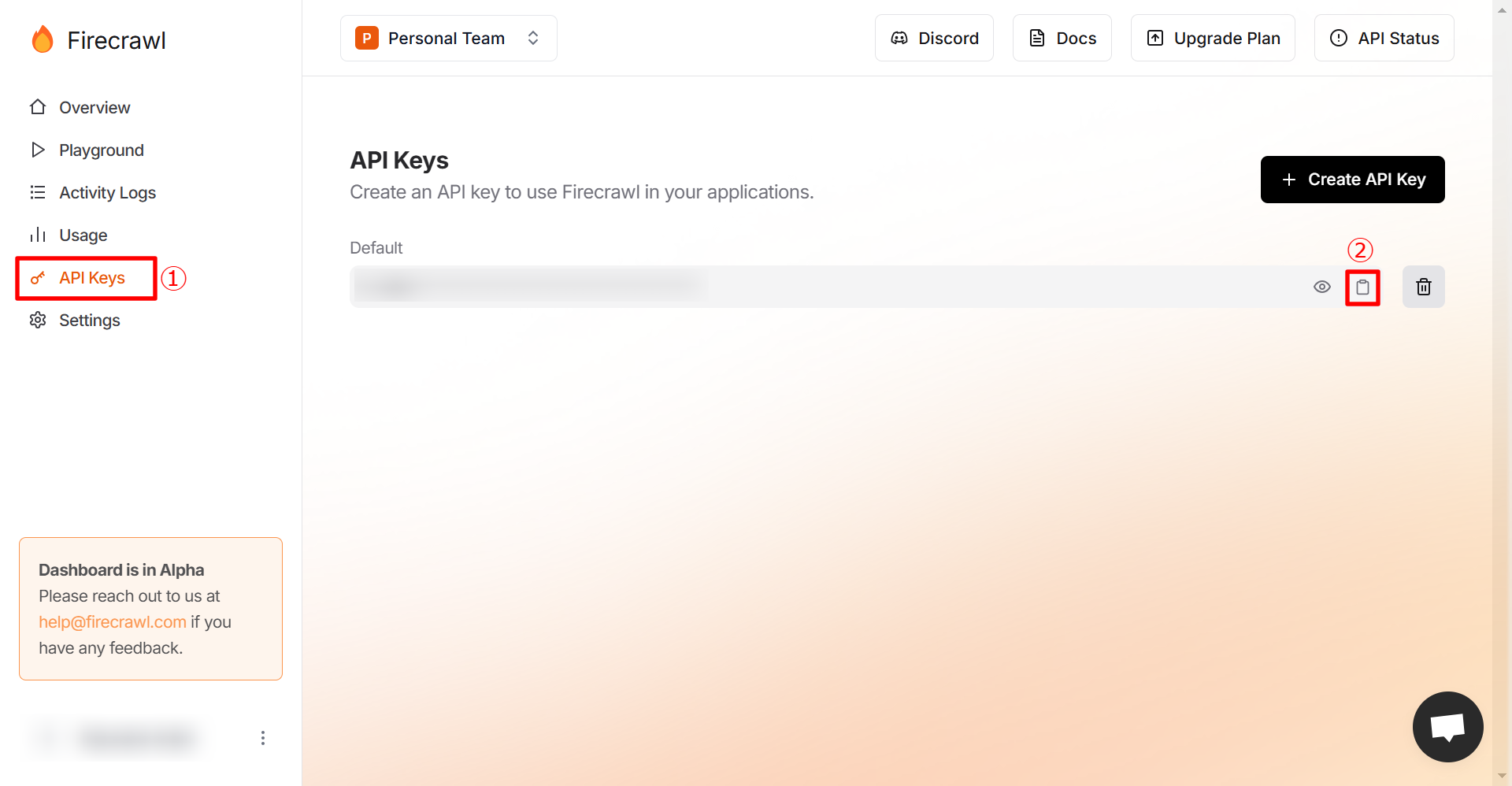The width and height of the screenshot is (1512, 786).
Task: Navigate to the Usage page
Action: [x=83, y=235]
